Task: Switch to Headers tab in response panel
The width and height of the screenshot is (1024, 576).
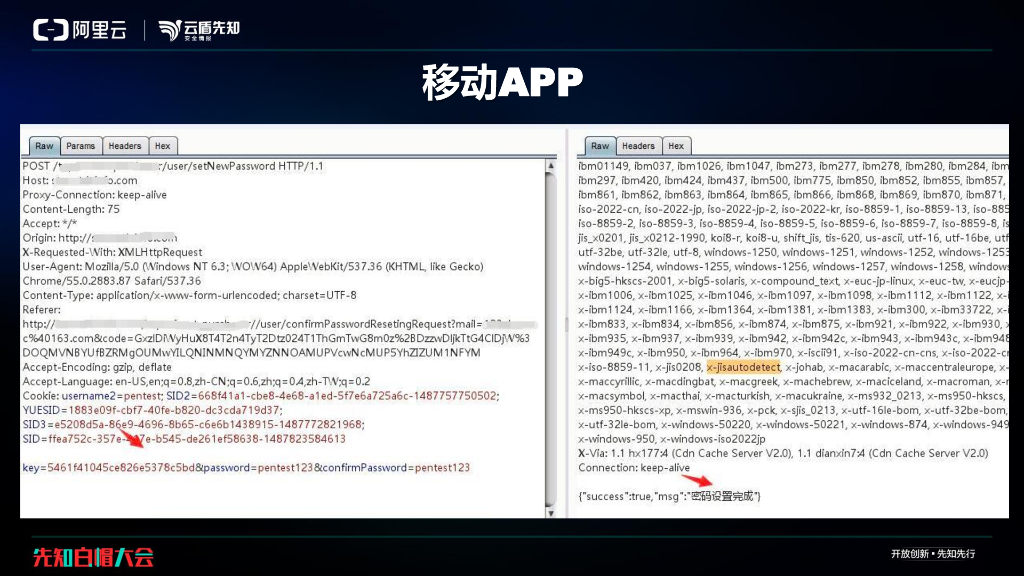Action: 638,146
